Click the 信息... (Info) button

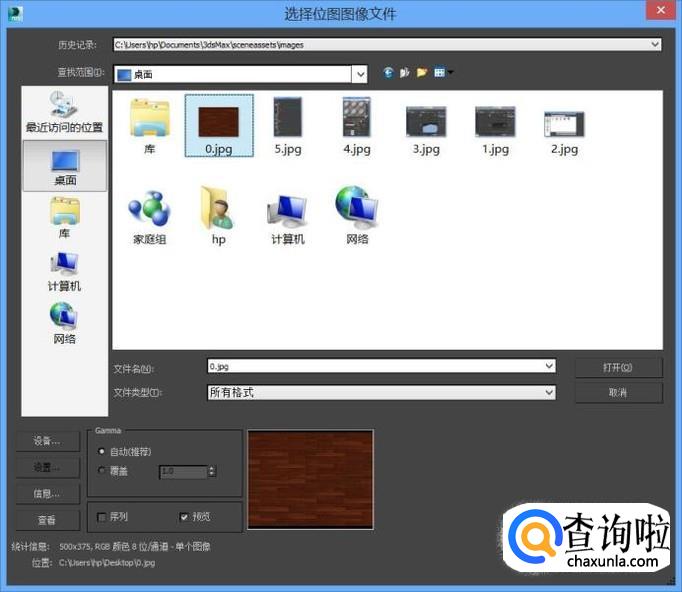[47, 493]
